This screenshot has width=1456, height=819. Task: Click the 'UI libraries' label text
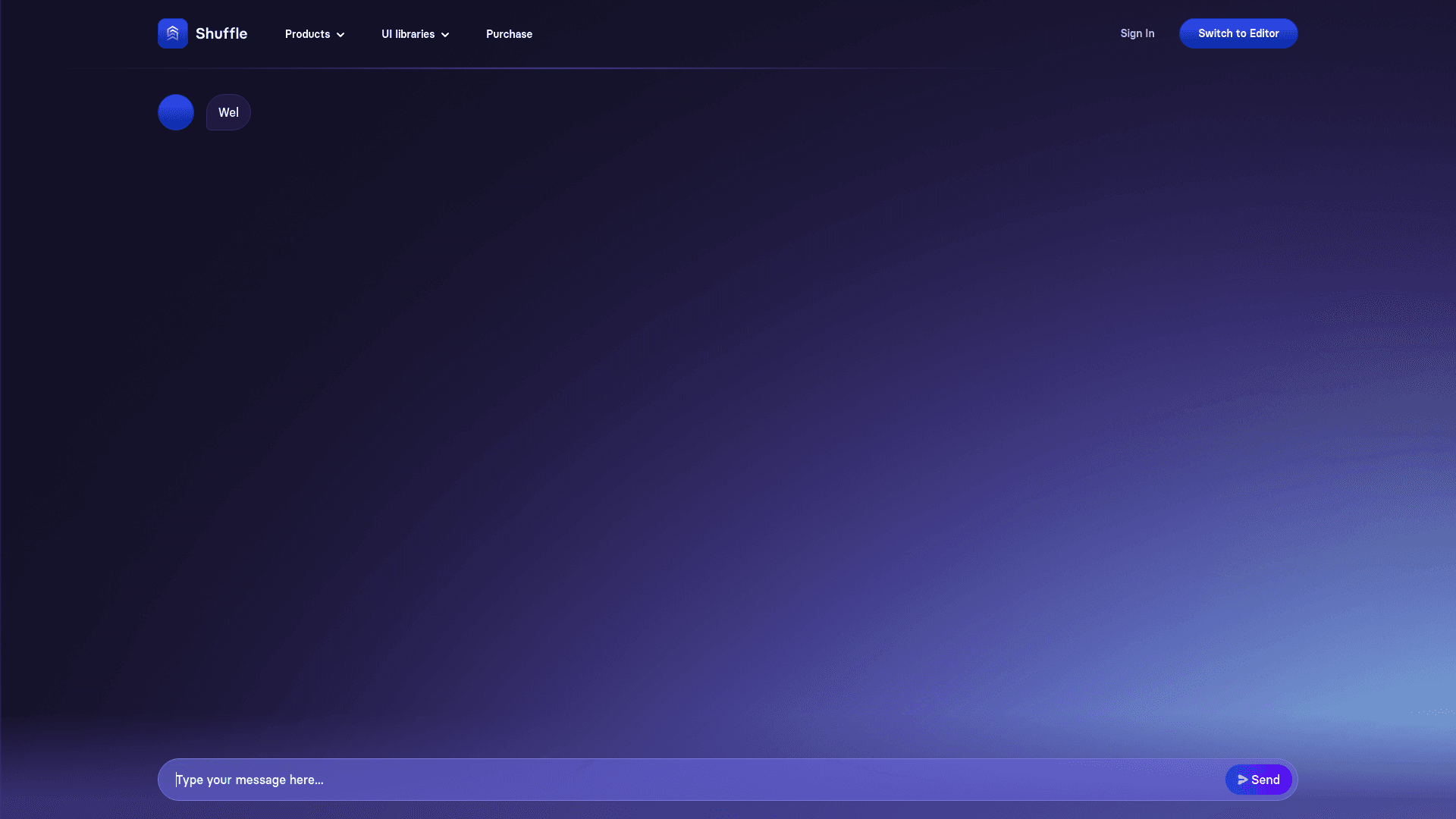(408, 34)
